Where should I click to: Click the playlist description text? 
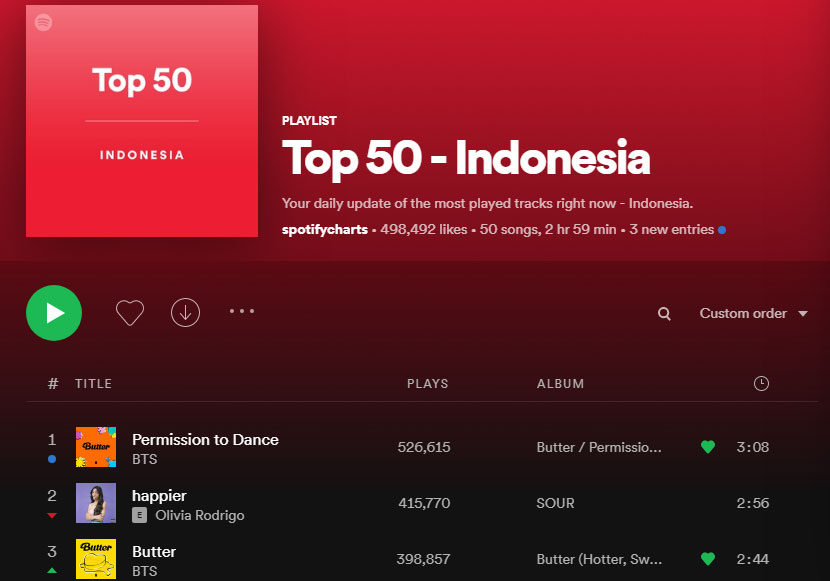[x=488, y=204]
